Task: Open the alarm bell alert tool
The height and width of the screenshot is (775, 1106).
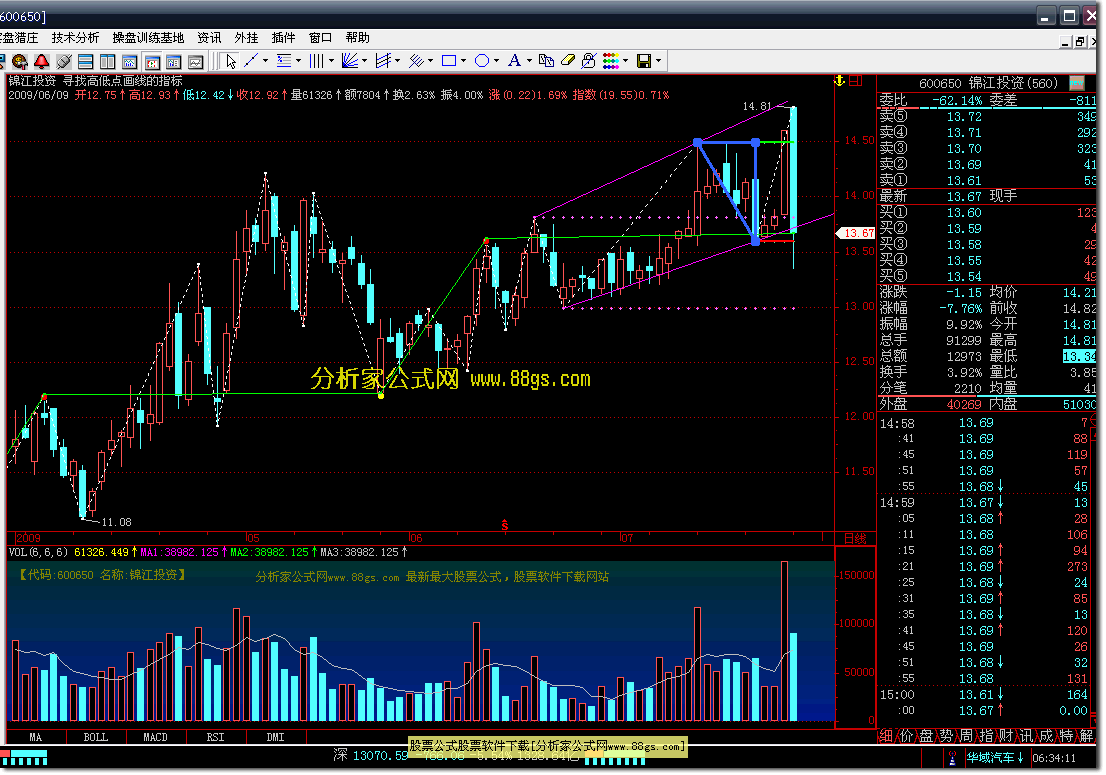Action: click(42, 61)
